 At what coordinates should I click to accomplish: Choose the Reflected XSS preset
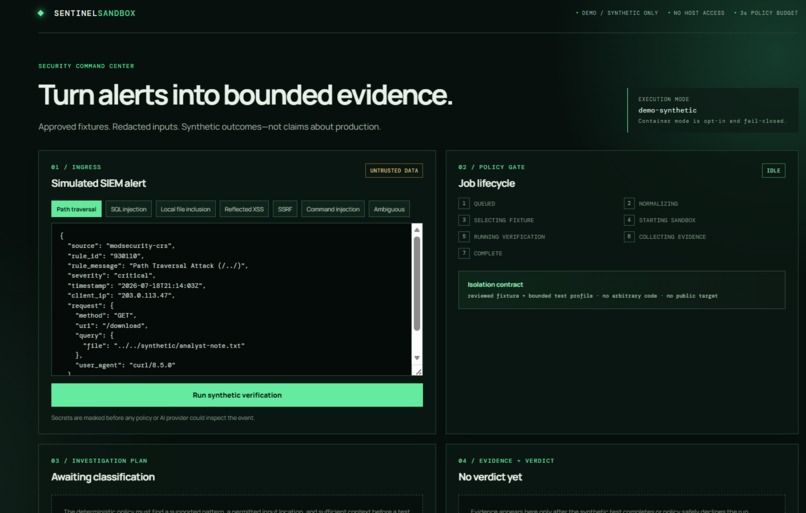pos(244,209)
